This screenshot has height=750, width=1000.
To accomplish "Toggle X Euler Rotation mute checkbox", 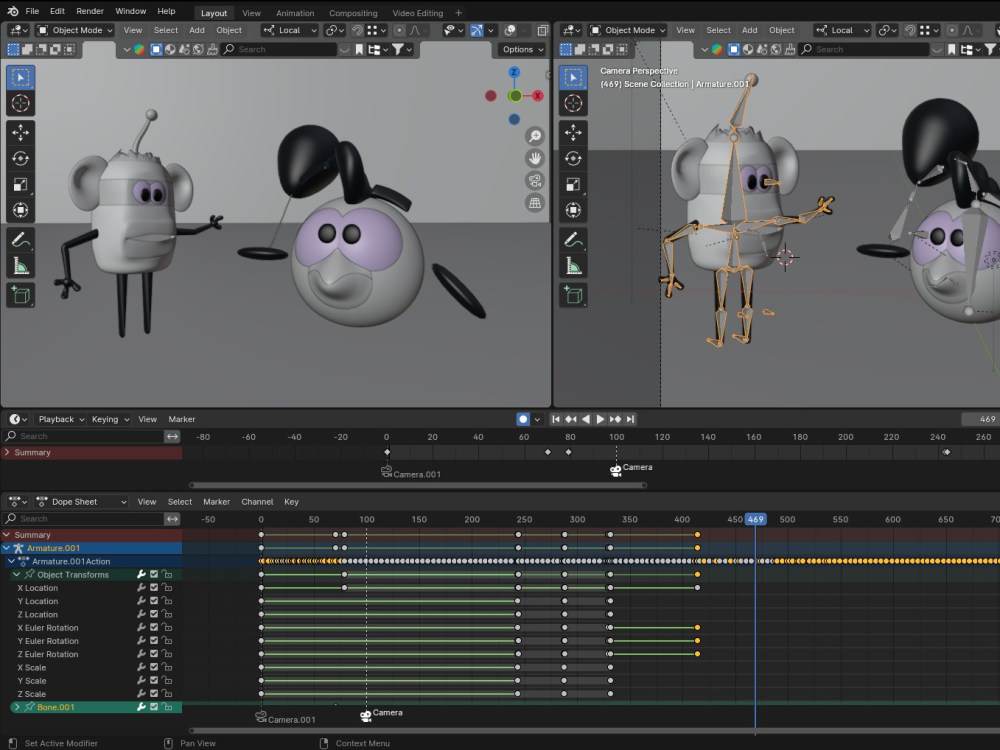I will [154, 628].
